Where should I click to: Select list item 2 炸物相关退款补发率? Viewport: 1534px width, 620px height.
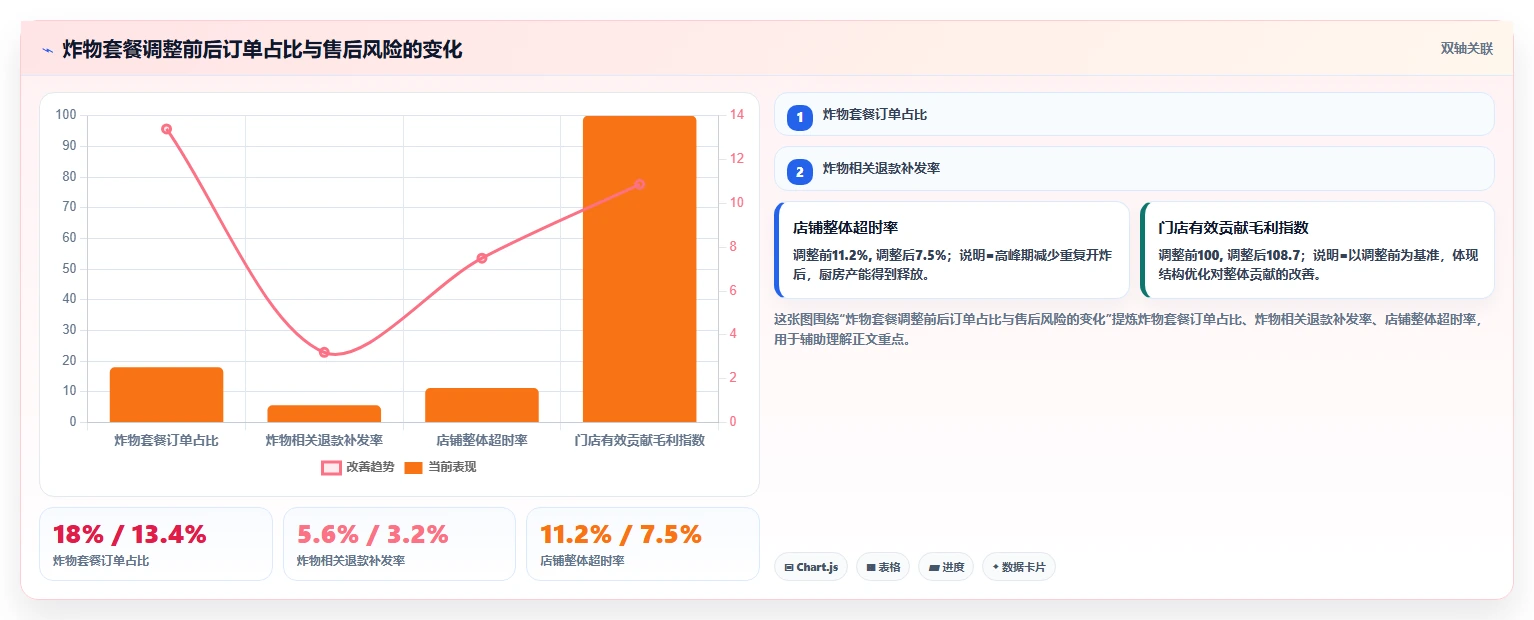point(1134,169)
